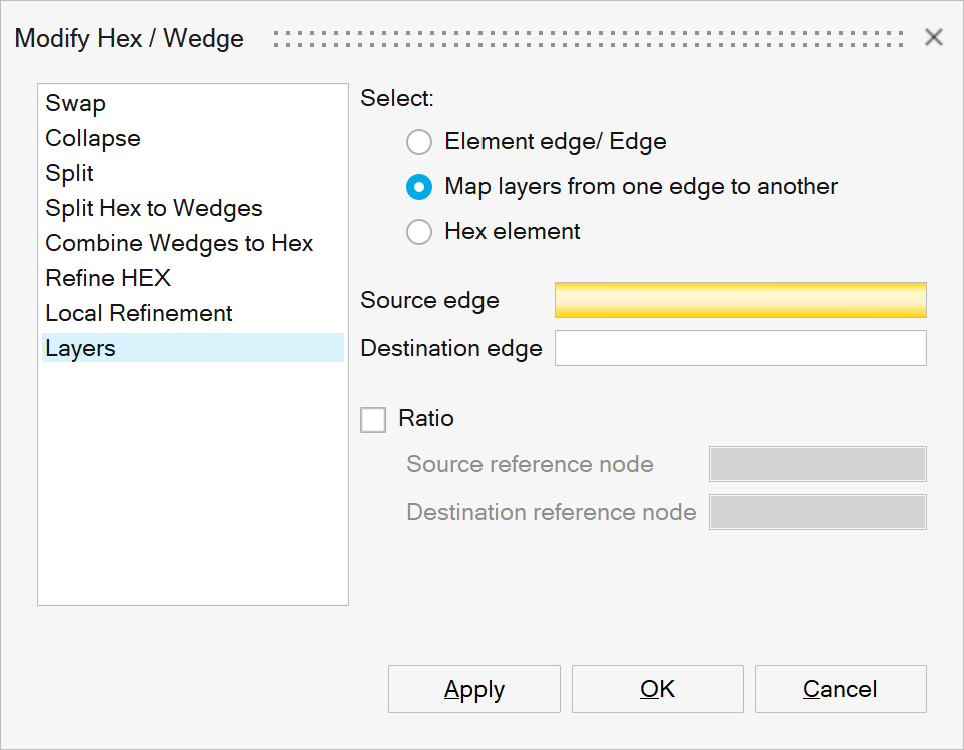
Task: Select Swap in the operations list
Action: (x=76, y=104)
